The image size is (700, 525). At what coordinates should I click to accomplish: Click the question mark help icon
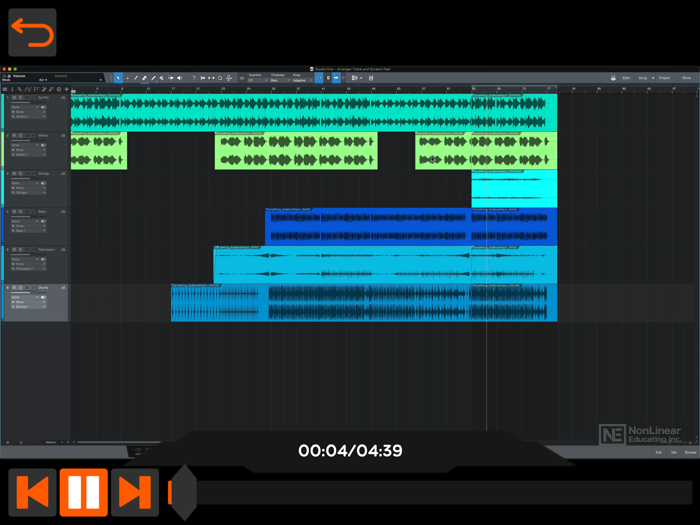pos(194,78)
